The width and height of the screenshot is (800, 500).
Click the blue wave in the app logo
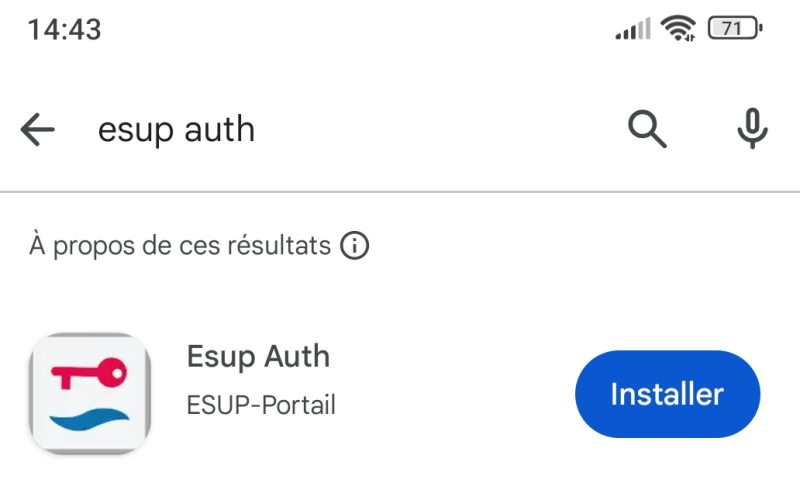[89, 419]
